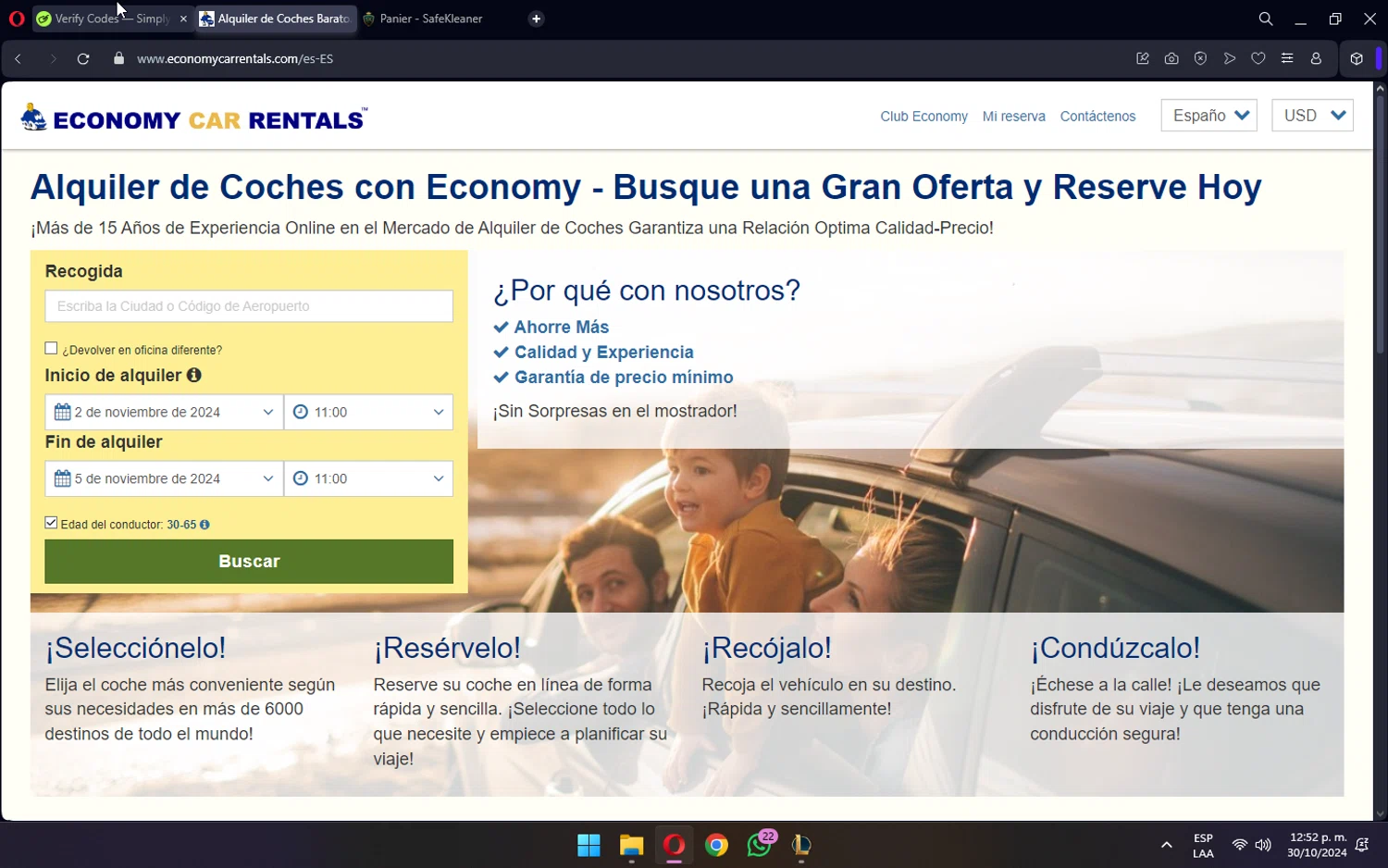Reload the page with the refresh icon
Screen dimensions: 1388x868
click(83, 58)
